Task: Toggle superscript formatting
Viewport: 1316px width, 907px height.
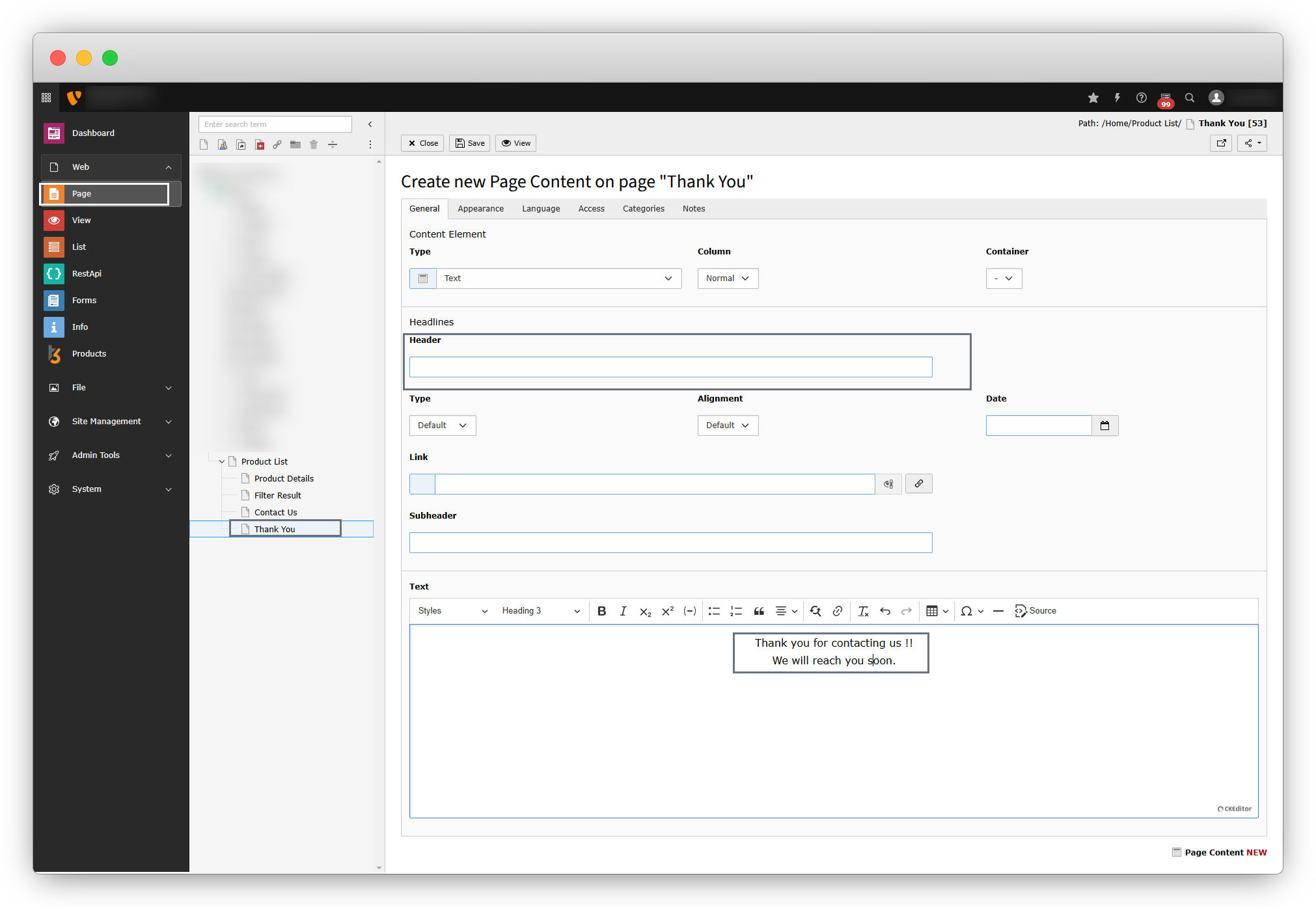Action: 667,611
